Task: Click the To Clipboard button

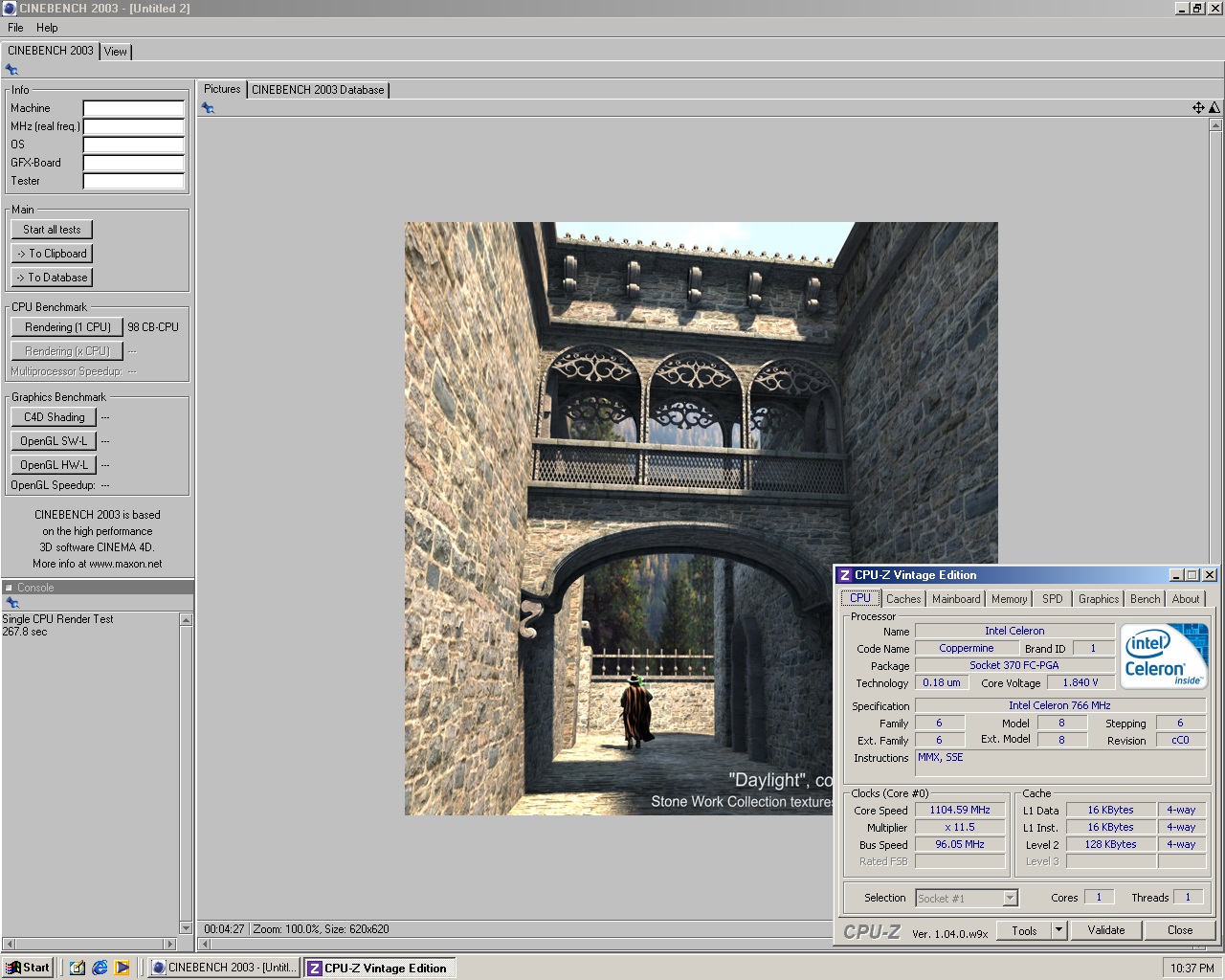Action: coord(52,254)
